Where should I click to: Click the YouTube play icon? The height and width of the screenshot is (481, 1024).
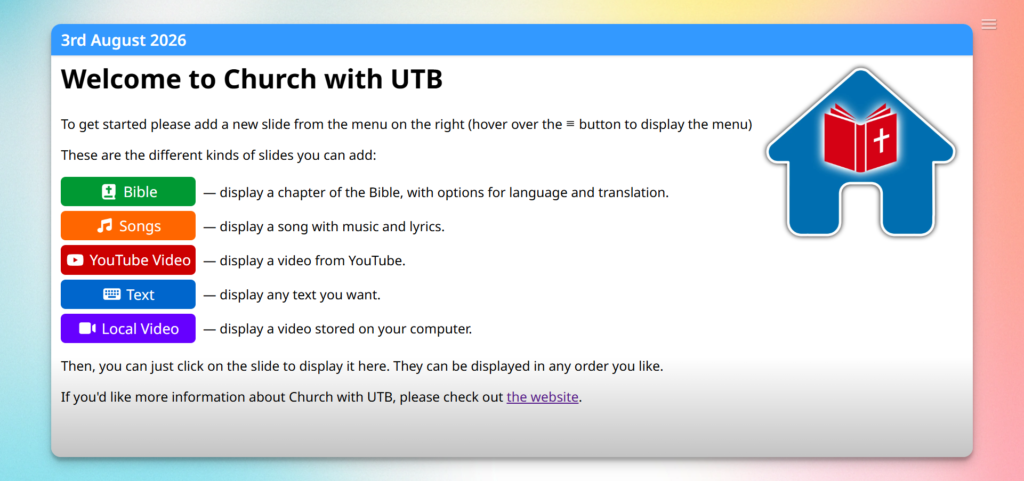point(75,260)
